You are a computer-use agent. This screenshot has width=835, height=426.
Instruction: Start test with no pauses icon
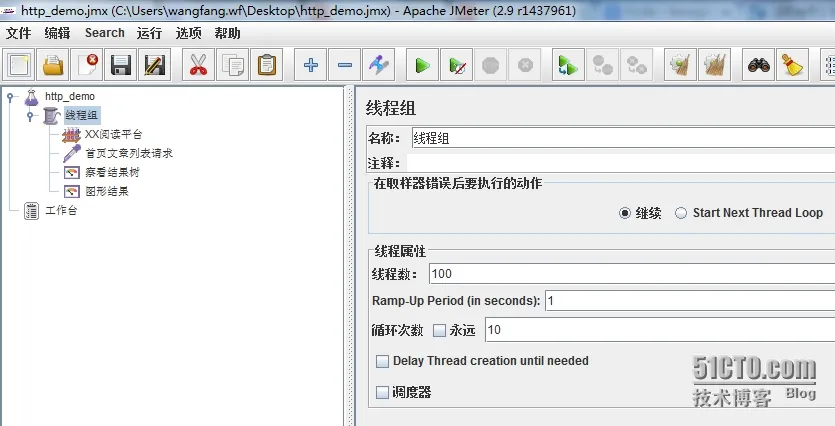pyautogui.click(x=456, y=65)
